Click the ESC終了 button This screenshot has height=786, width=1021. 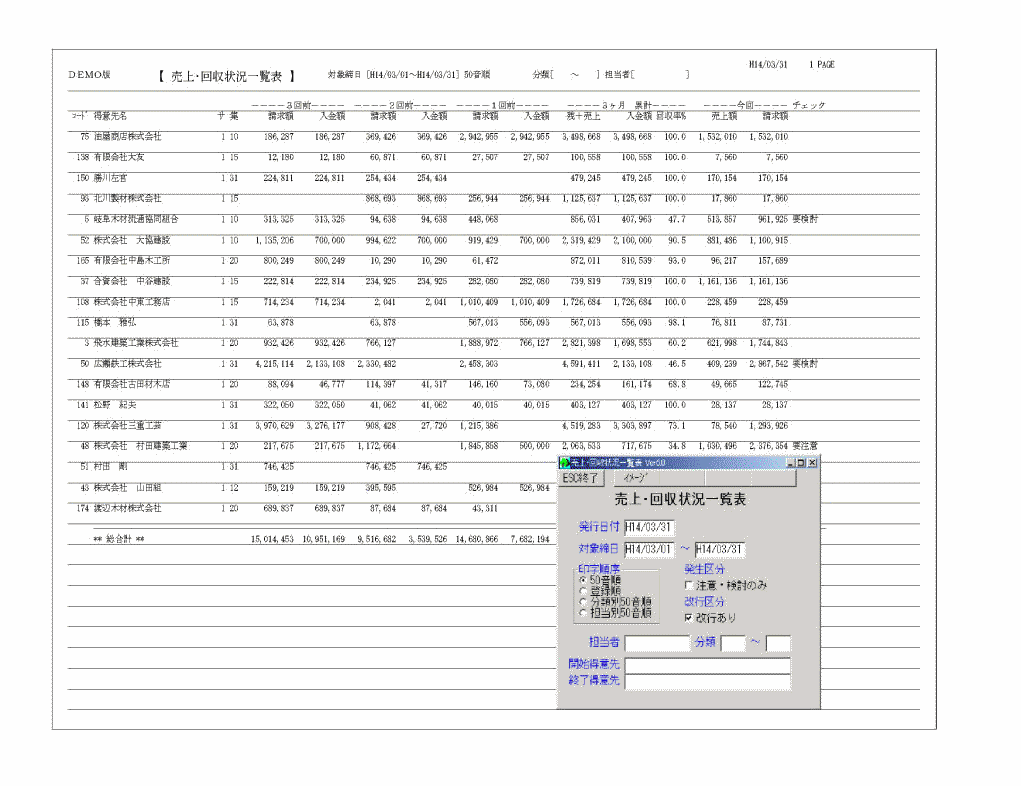point(580,478)
